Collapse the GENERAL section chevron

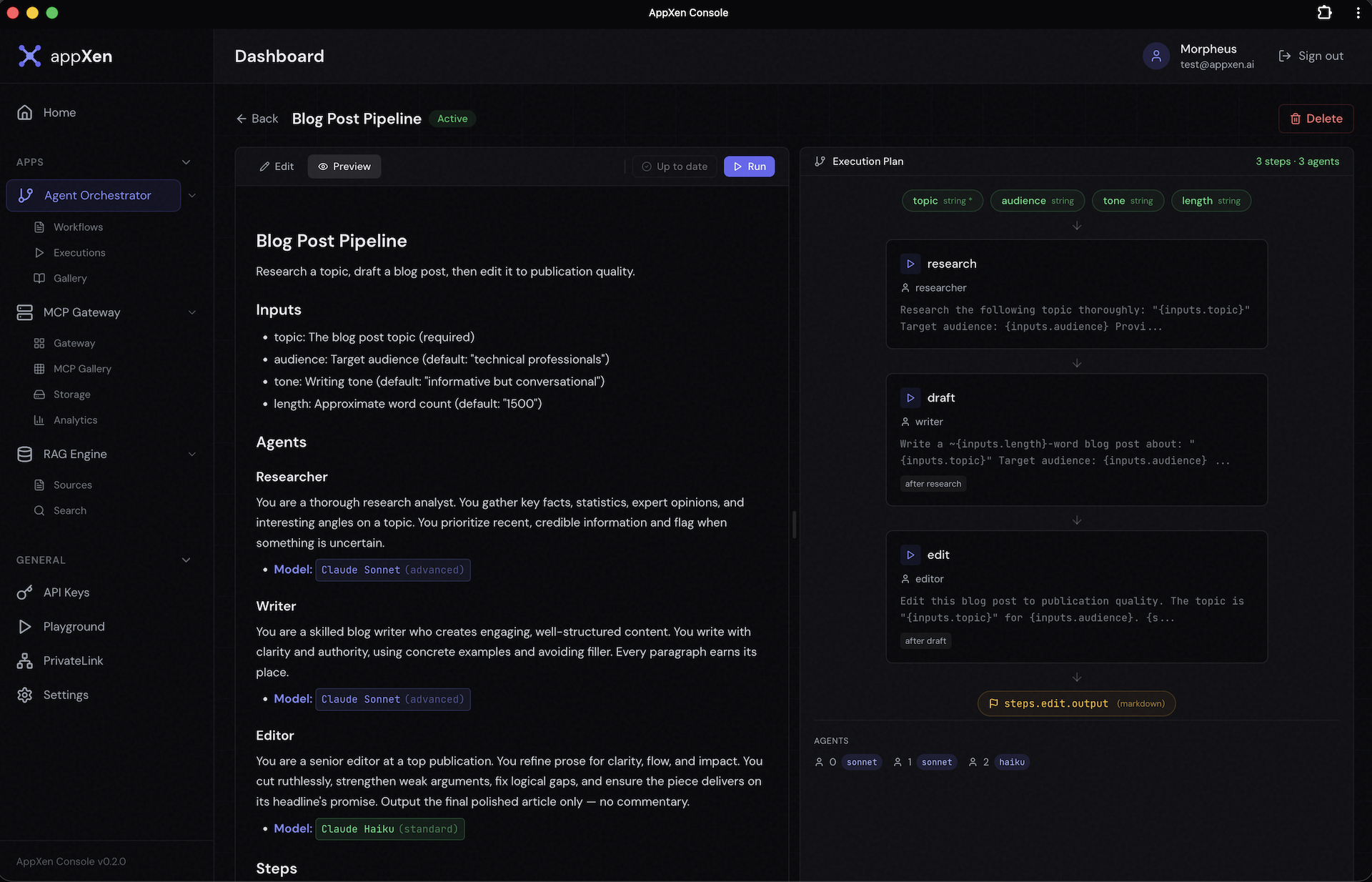pyautogui.click(x=187, y=560)
